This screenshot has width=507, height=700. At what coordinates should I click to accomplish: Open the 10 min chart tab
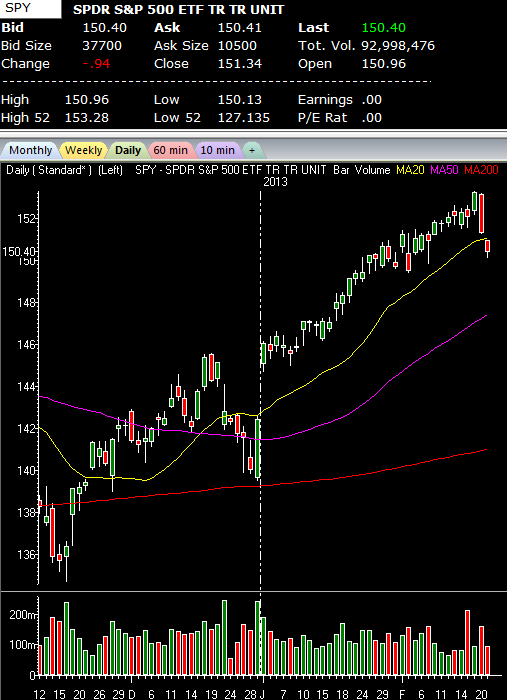[217, 150]
